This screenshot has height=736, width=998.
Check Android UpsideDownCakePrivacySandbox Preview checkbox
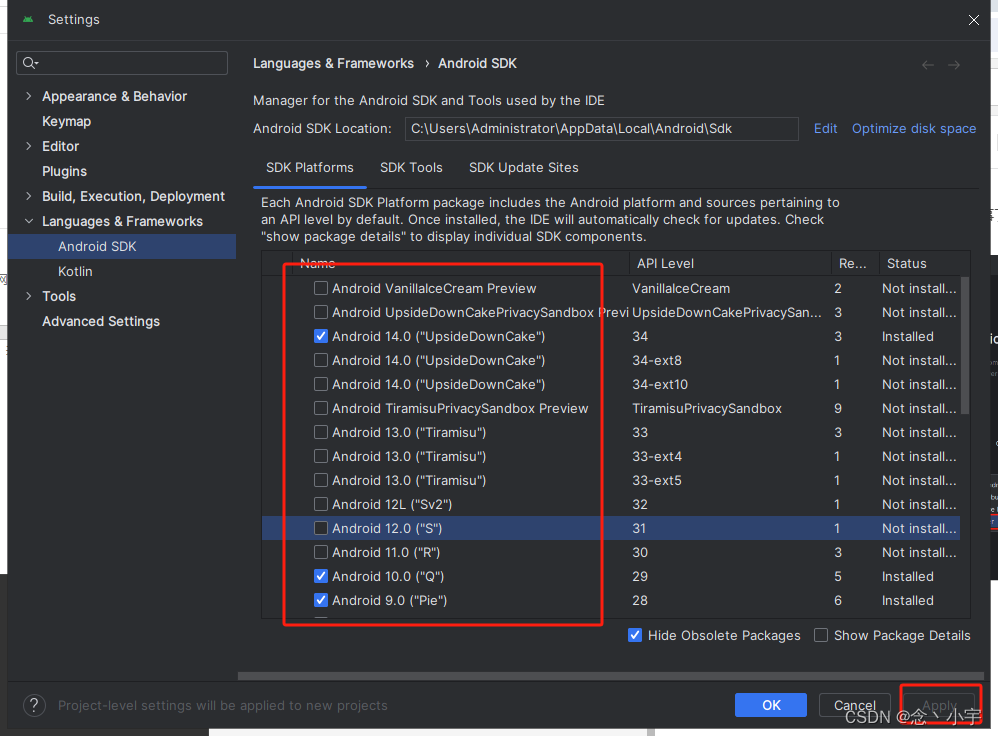click(x=321, y=312)
